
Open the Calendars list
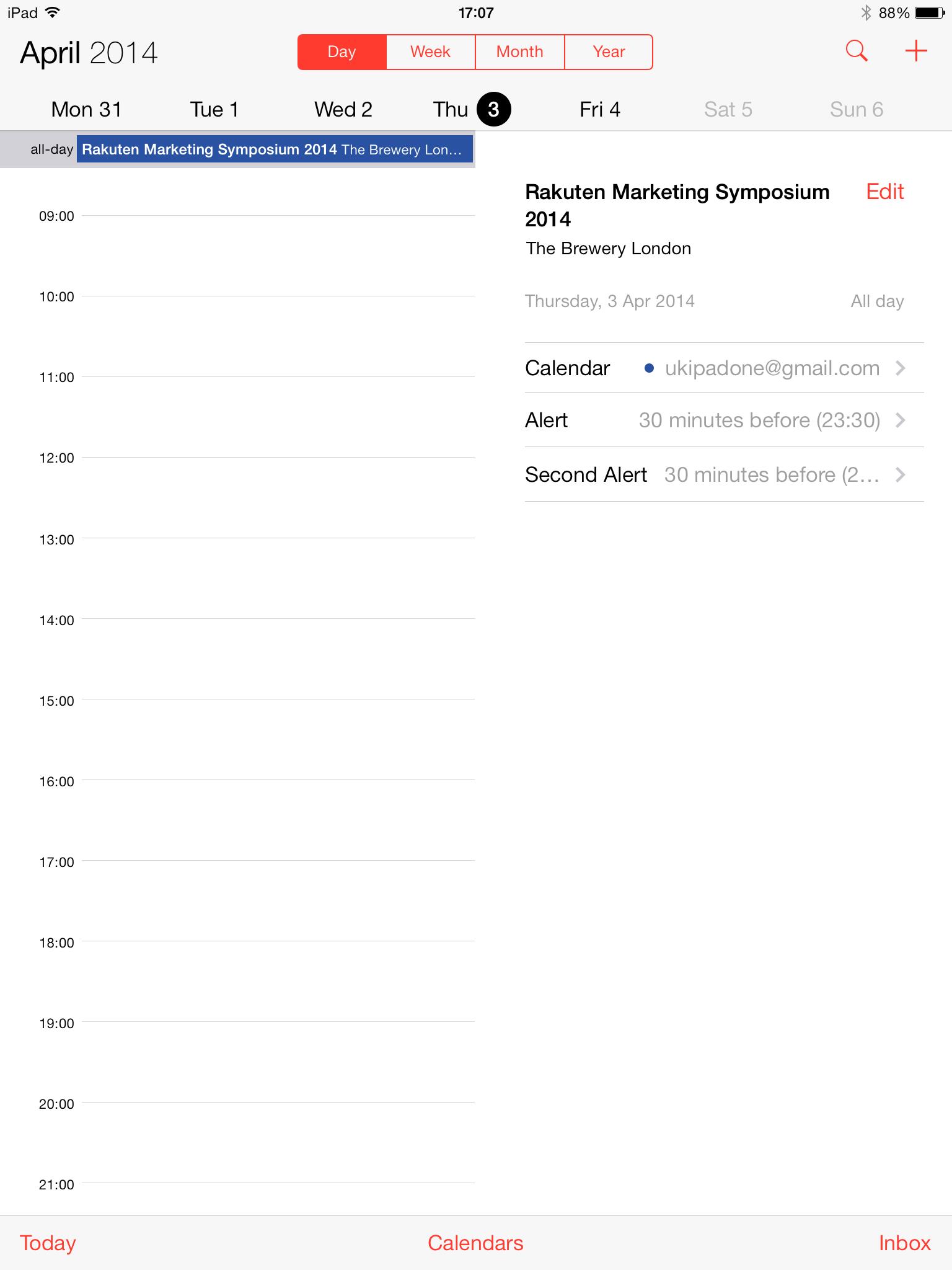475,1243
